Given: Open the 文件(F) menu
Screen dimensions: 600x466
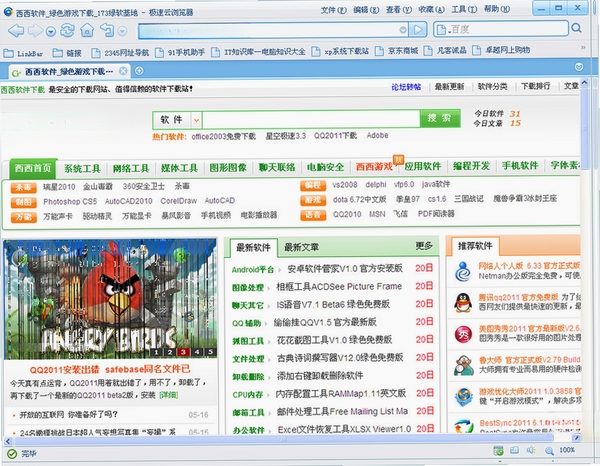Looking at the screenshot, I should point(333,10).
